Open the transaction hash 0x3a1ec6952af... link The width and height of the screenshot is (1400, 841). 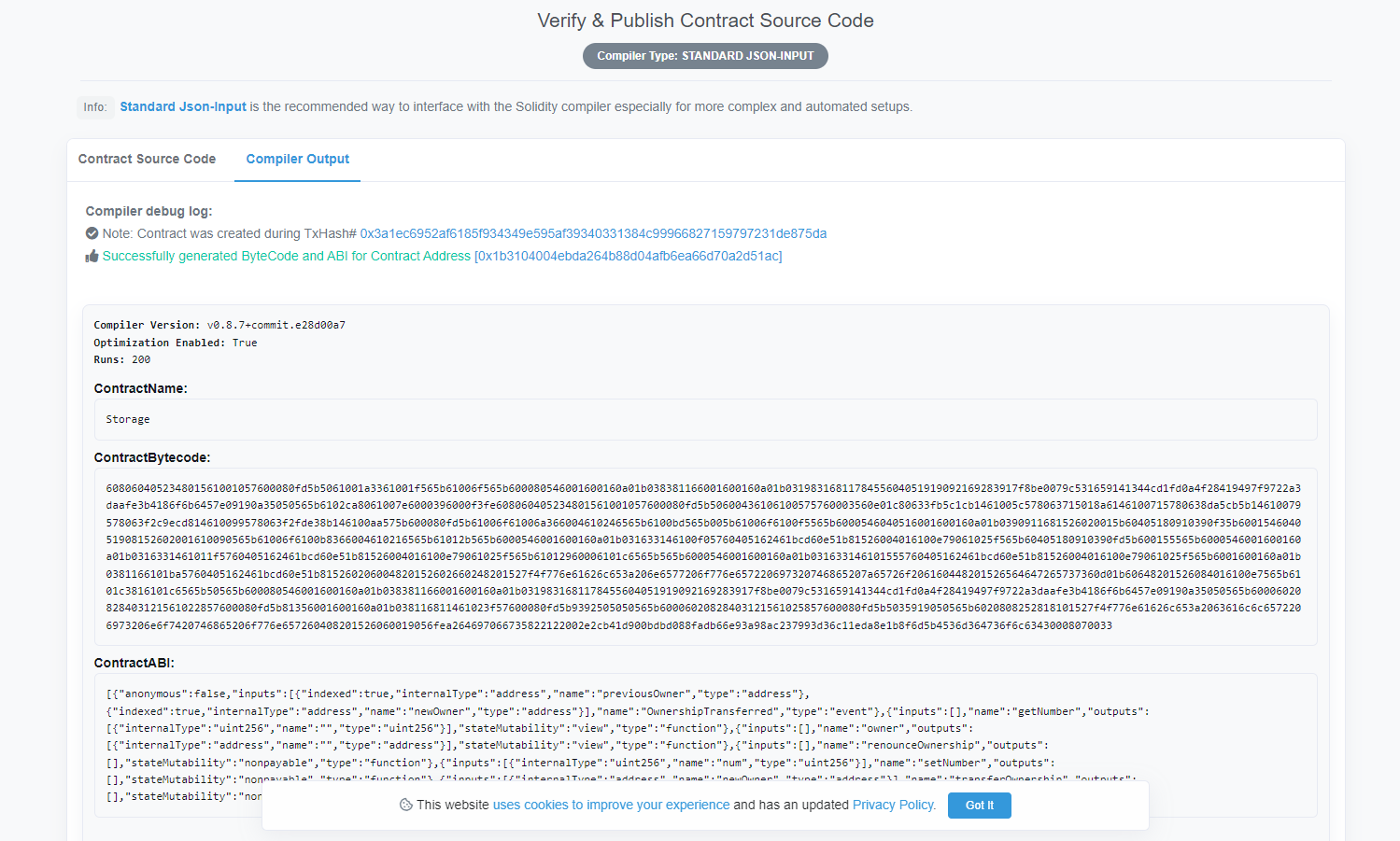593,233
